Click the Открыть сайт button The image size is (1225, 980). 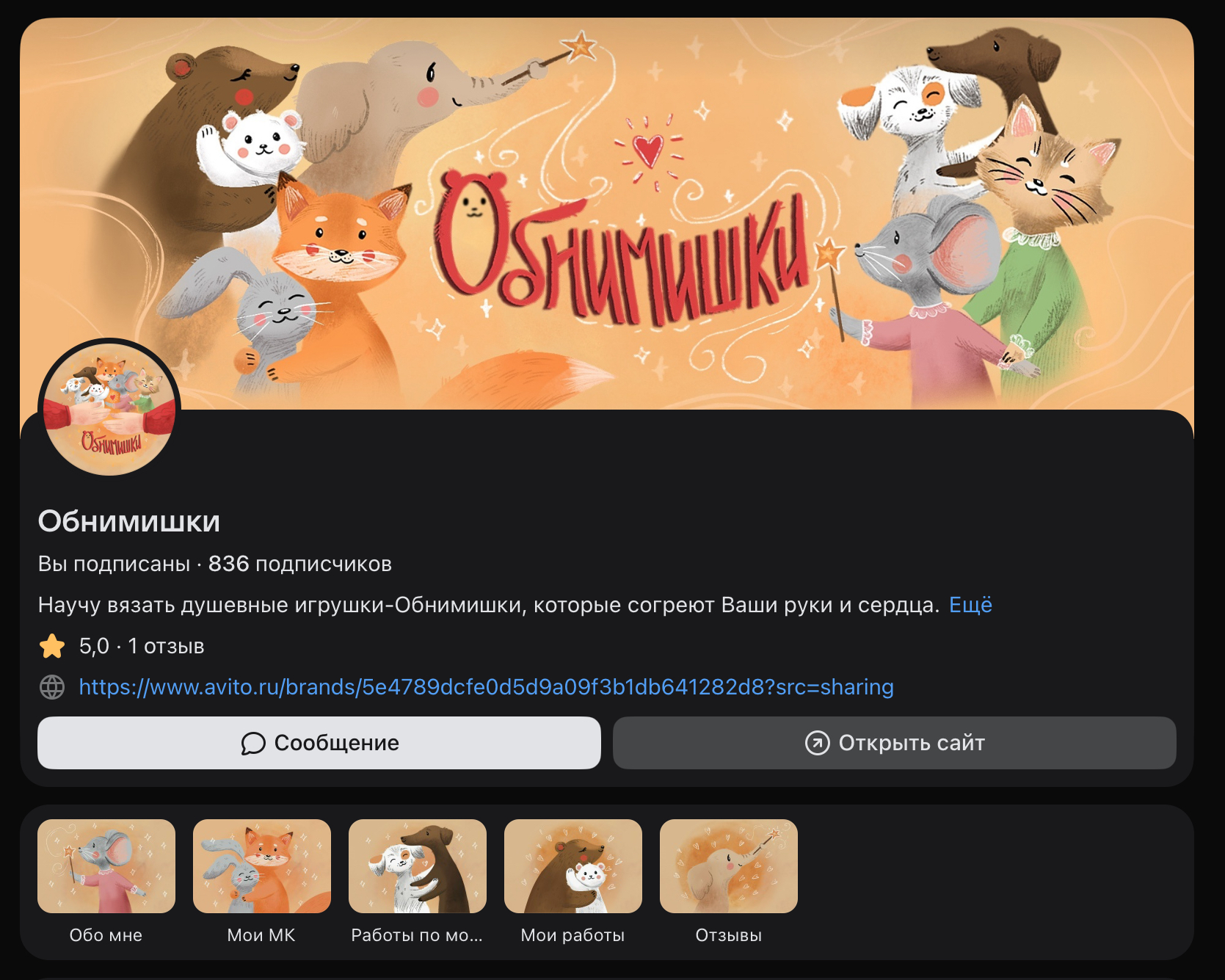coord(895,743)
